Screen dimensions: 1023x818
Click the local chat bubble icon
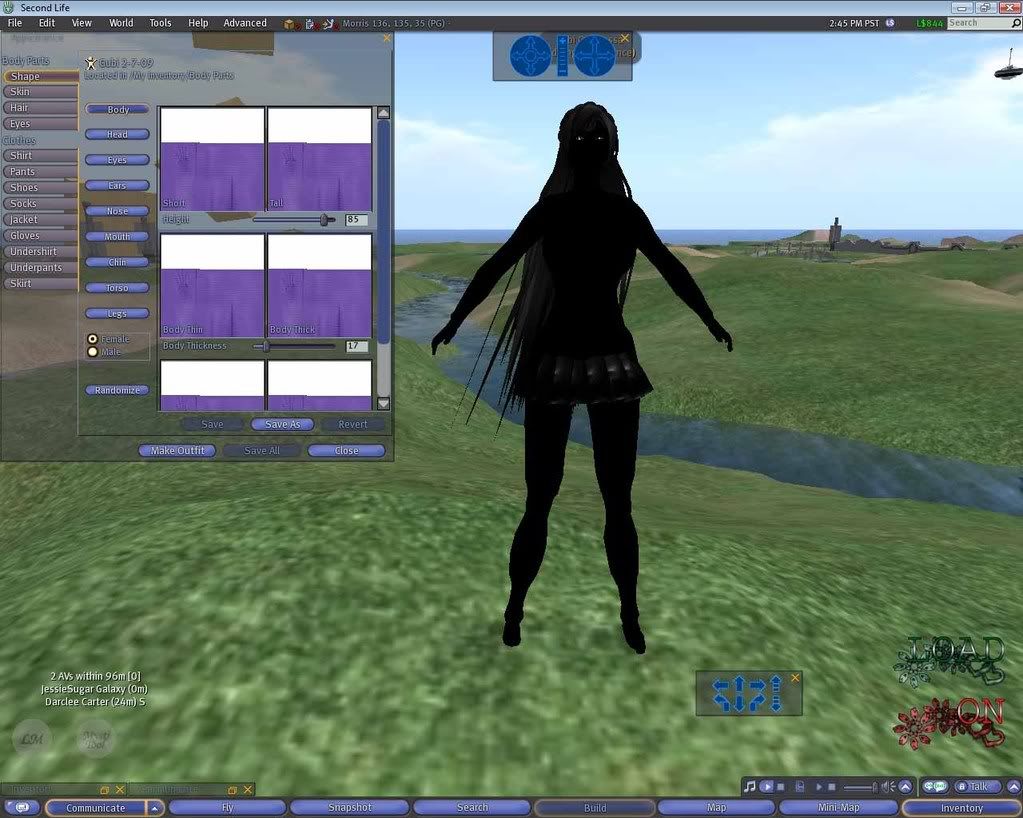(x=934, y=787)
